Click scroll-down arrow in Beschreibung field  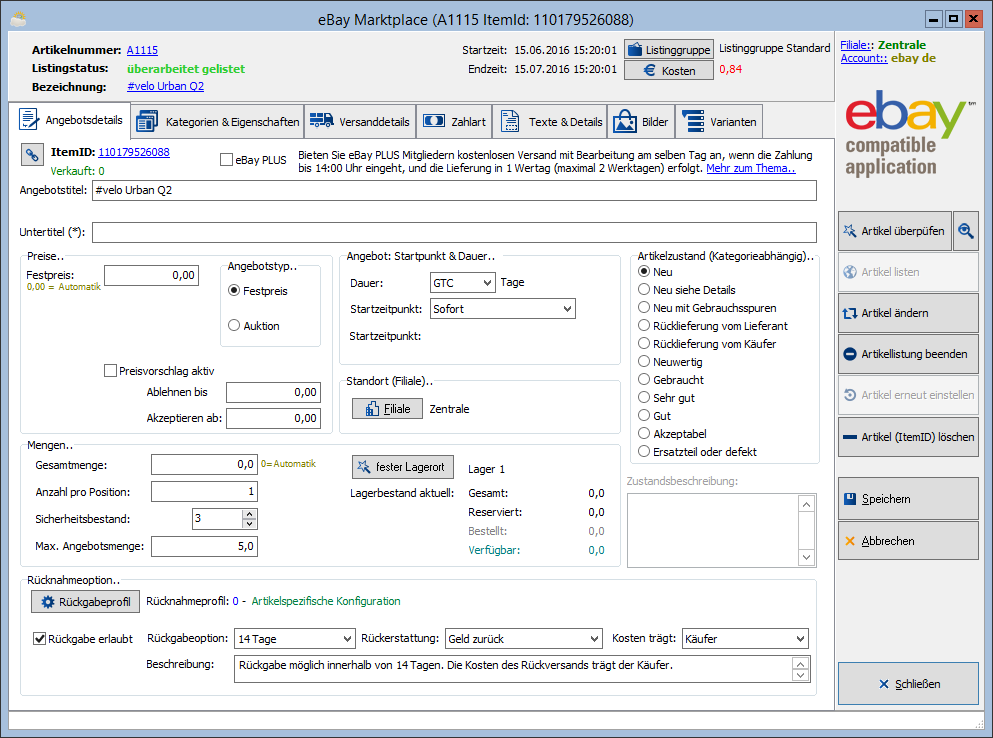[x=800, y=675]
